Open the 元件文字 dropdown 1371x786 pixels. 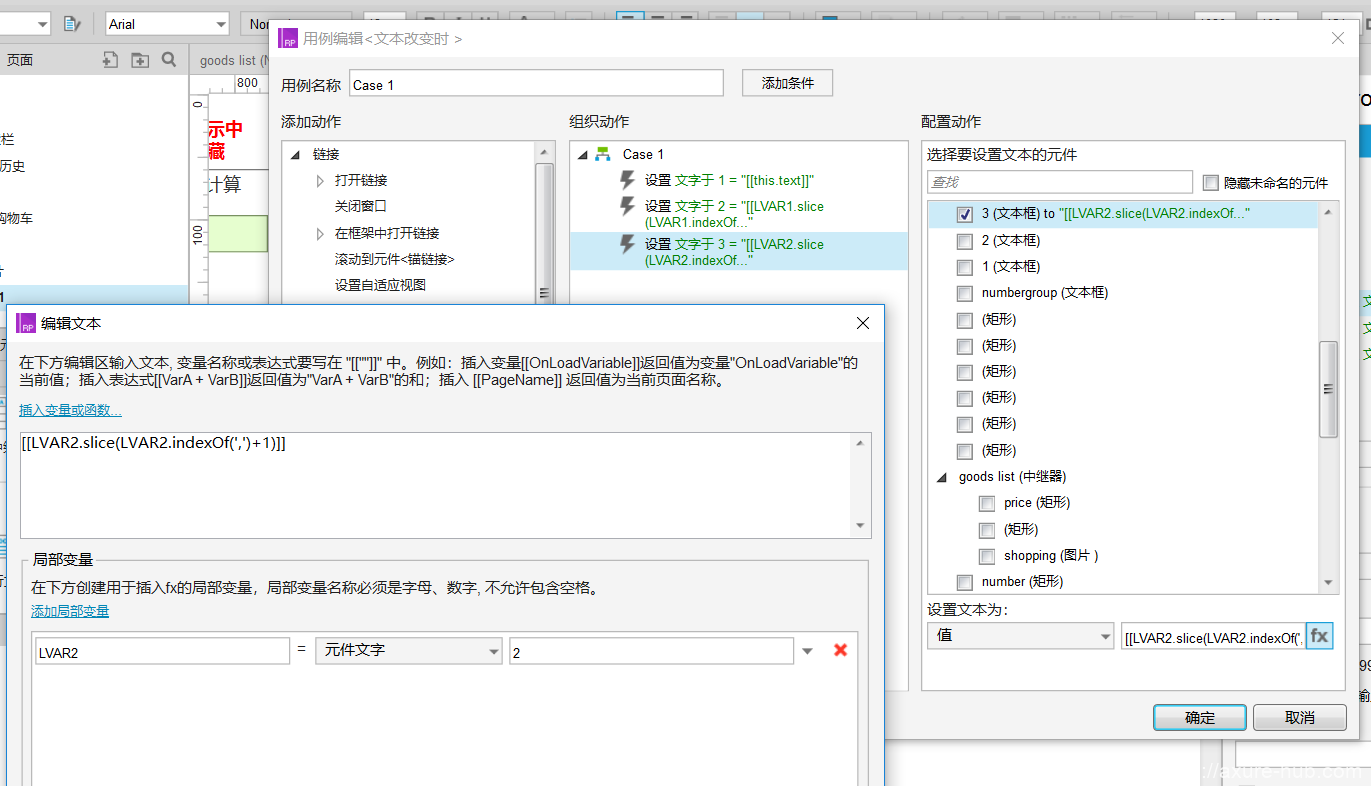point(409,651)
